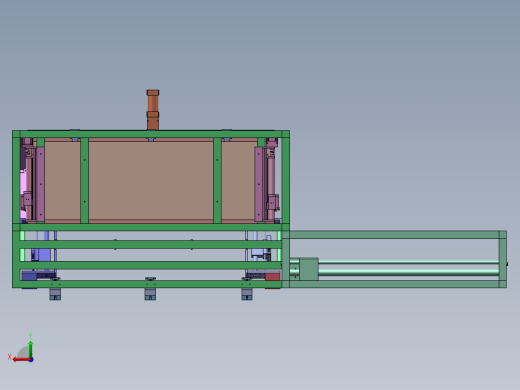Viewport: 520px width, 390px height.
Task: Select the red block at the frame's lower corner
Action: [x=272, y=276]
